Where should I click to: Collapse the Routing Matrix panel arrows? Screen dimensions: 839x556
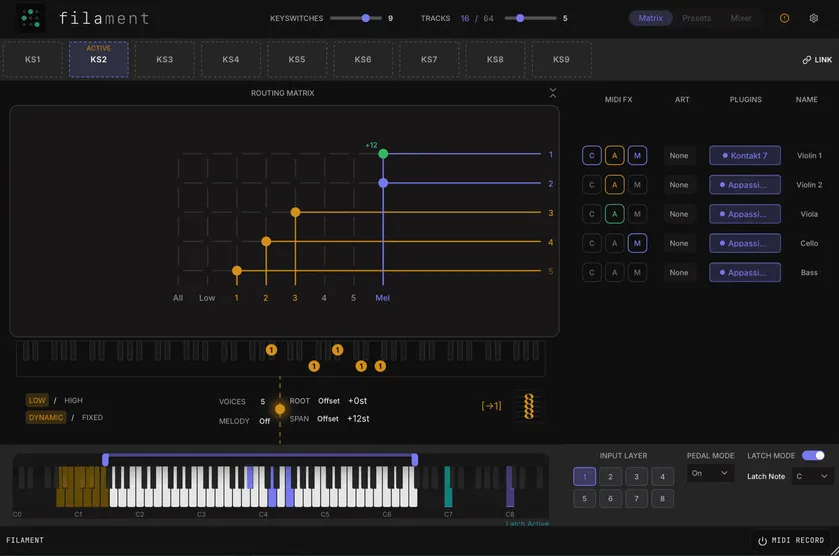(x=553, y=93)
